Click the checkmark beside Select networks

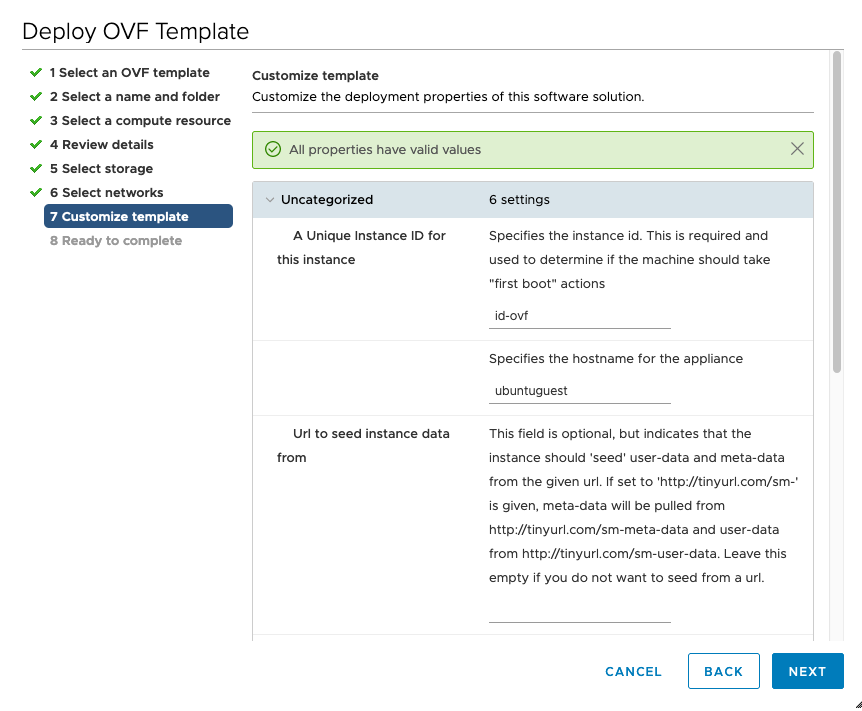coord(36,192)
